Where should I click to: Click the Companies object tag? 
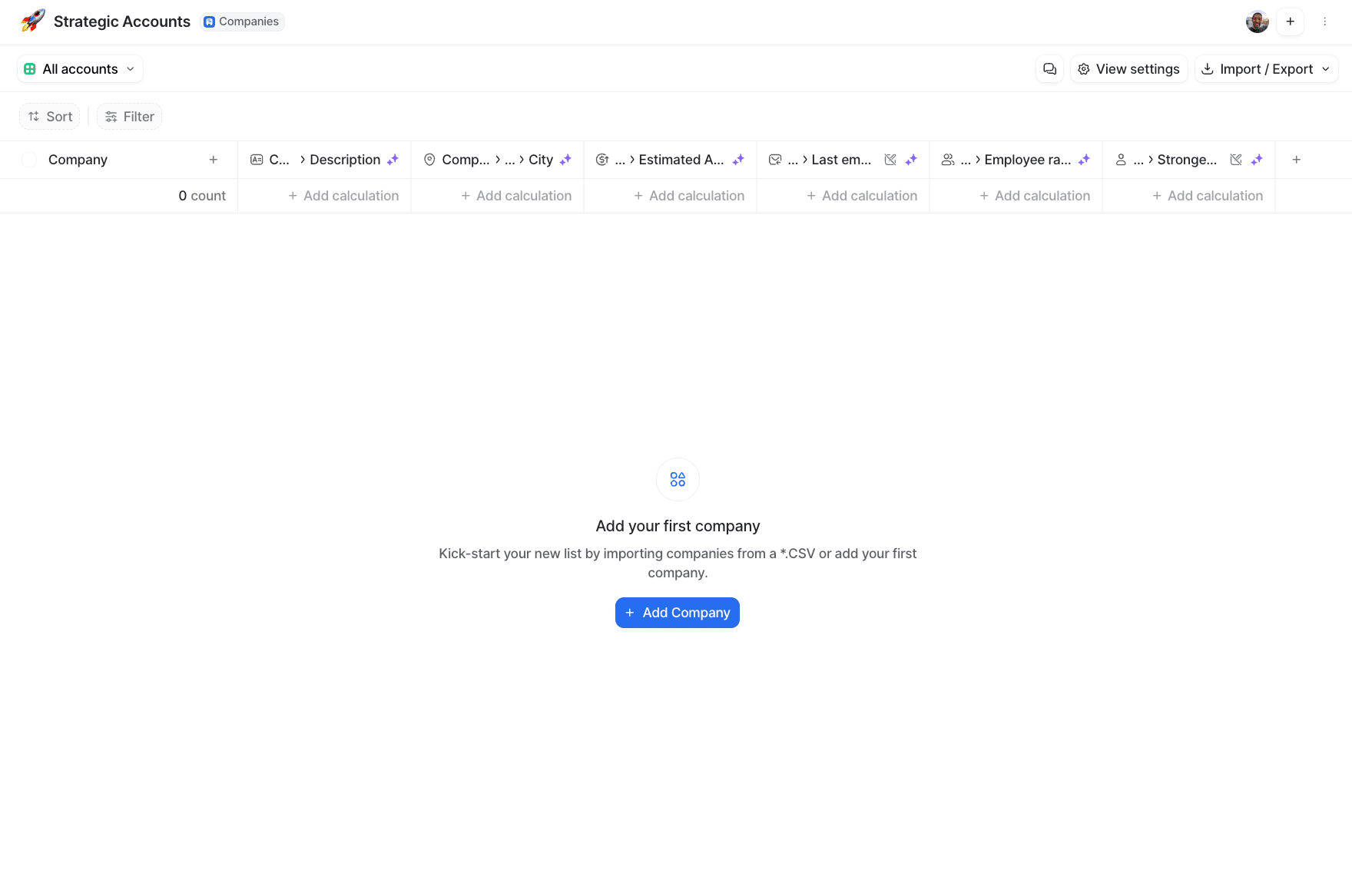click(242, 21)
